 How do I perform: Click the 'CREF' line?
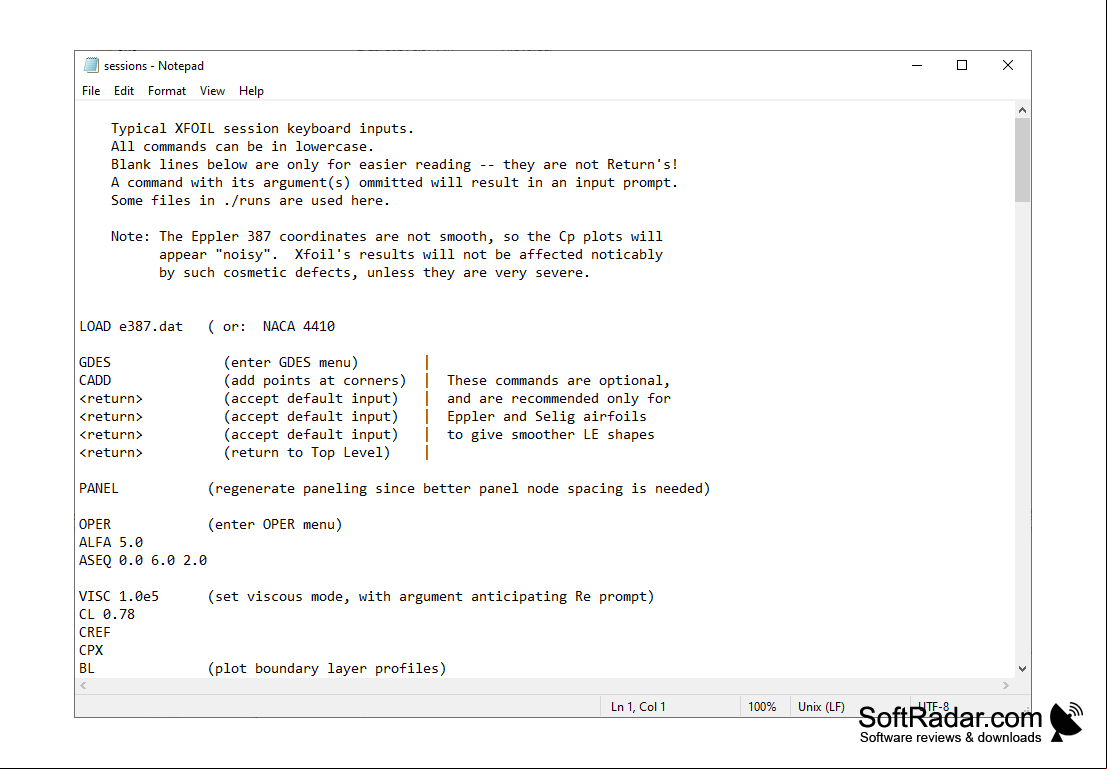tap(95, 633)
